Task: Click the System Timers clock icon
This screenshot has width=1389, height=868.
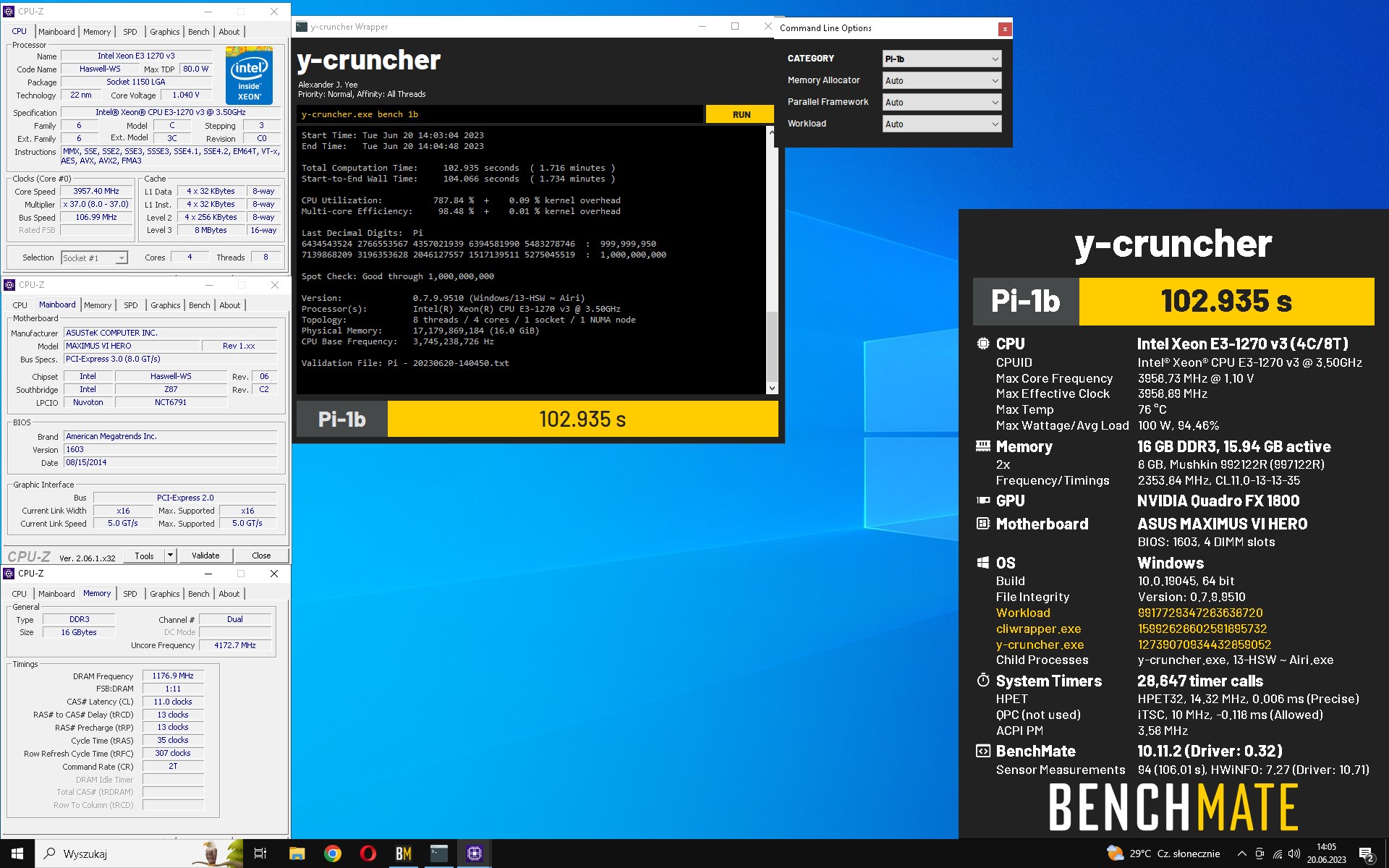Action: click(982, 681)
